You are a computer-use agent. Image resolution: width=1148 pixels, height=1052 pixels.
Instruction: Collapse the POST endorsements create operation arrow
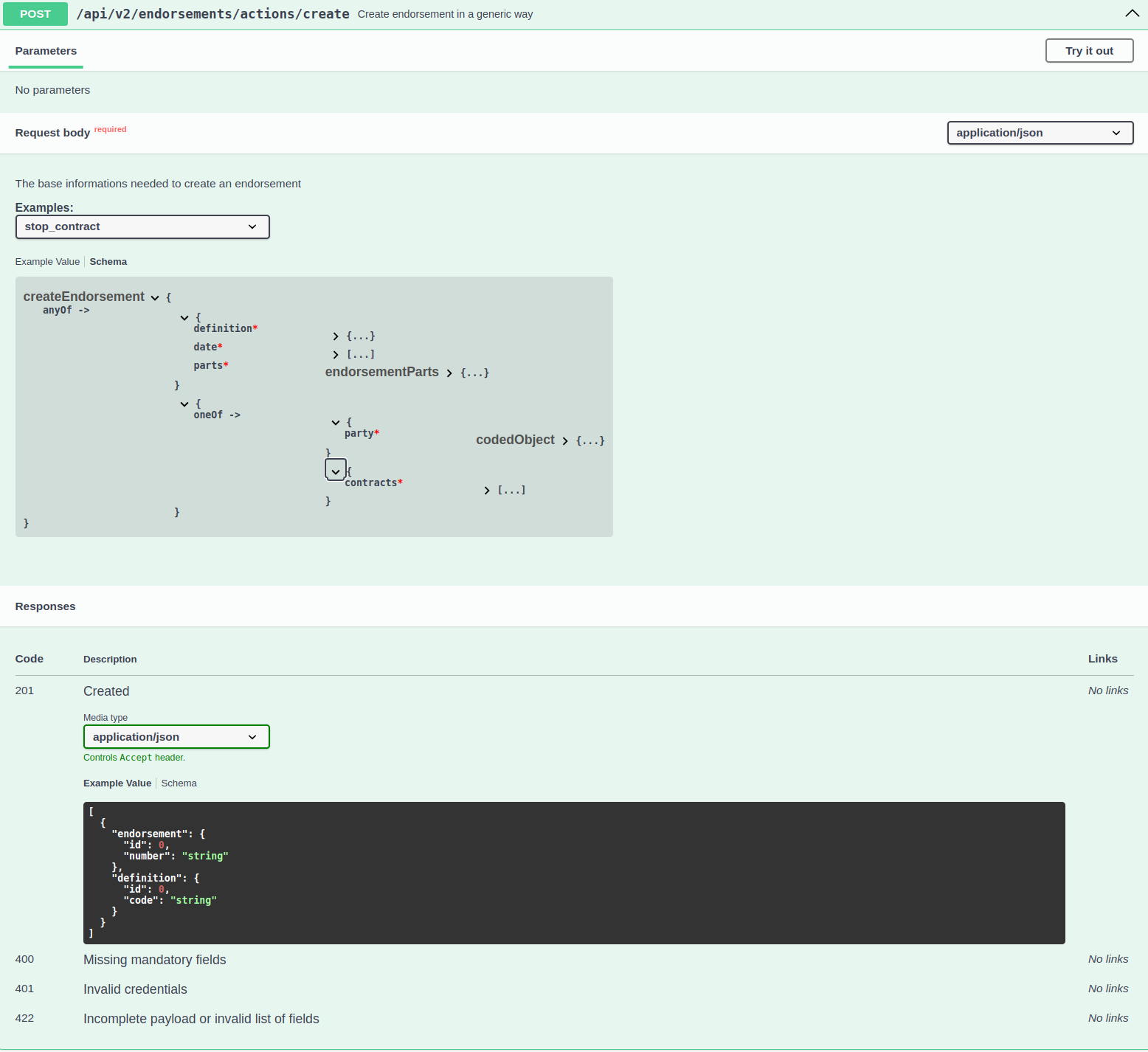click(1132, 13)
